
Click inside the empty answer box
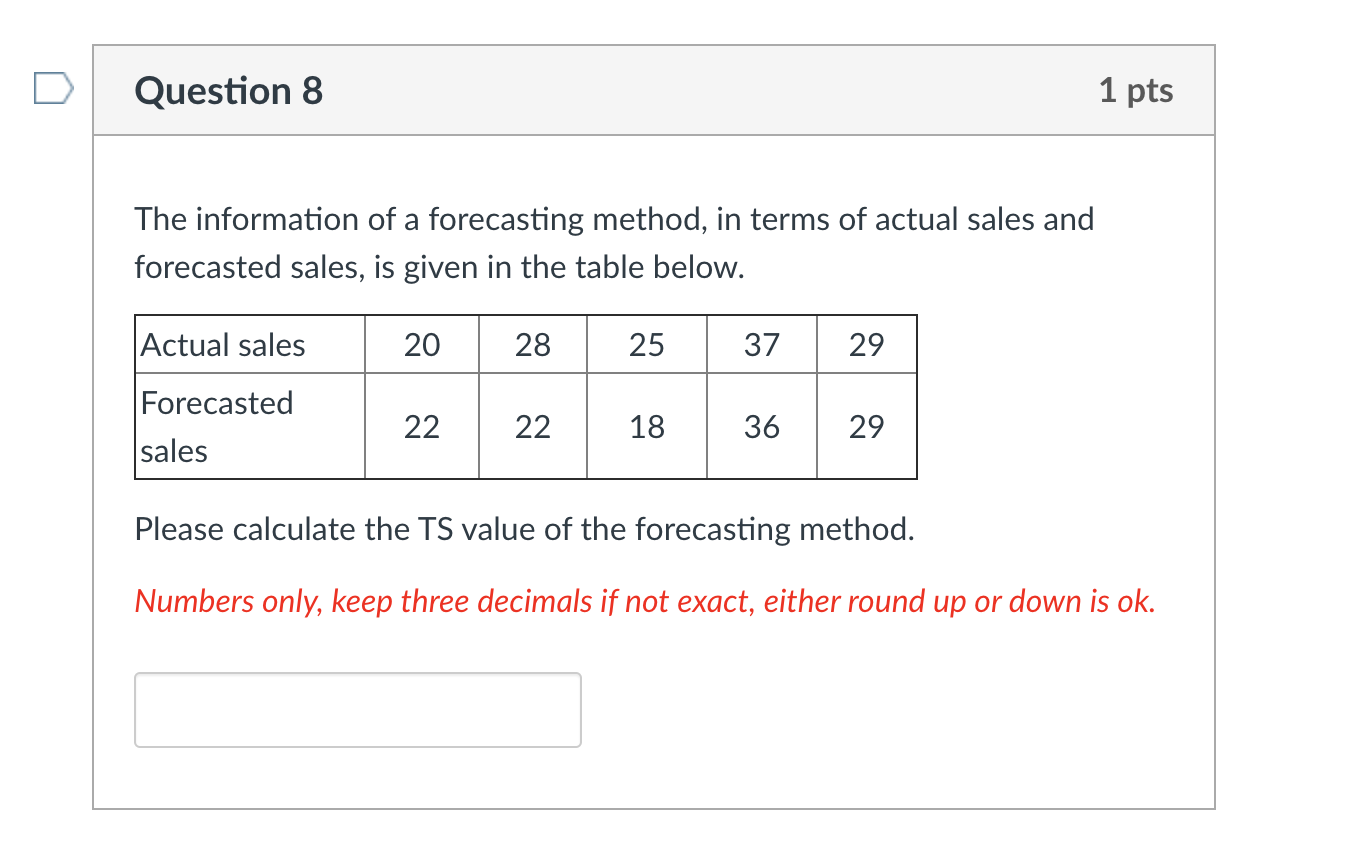[357, 710]
